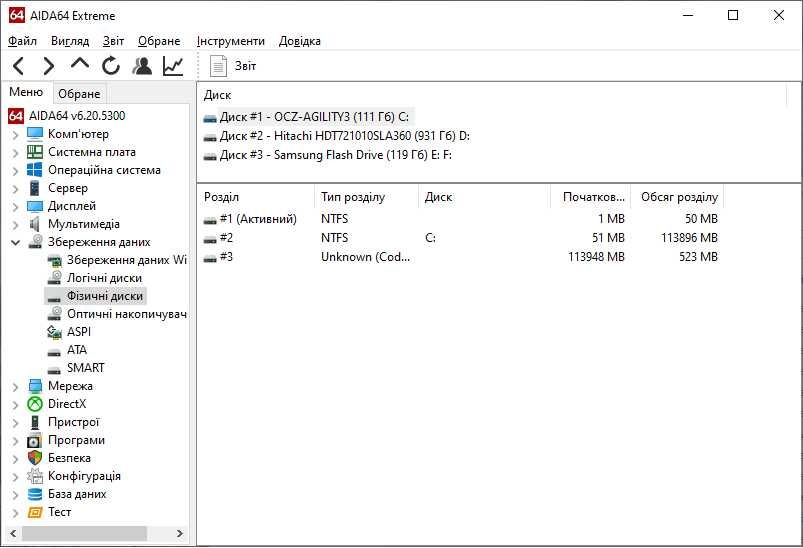803x548 pixels.
Task: Select the SMART tree item
Action: [86, 368]
